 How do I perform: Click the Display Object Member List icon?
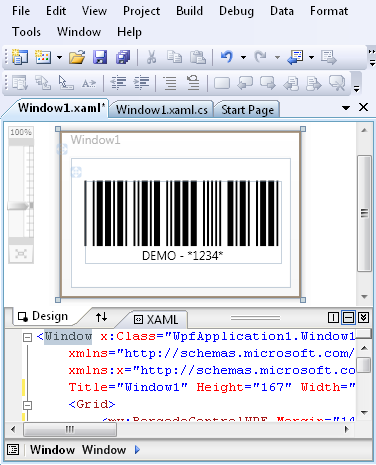pyautogui.click(x=20, y=83)
